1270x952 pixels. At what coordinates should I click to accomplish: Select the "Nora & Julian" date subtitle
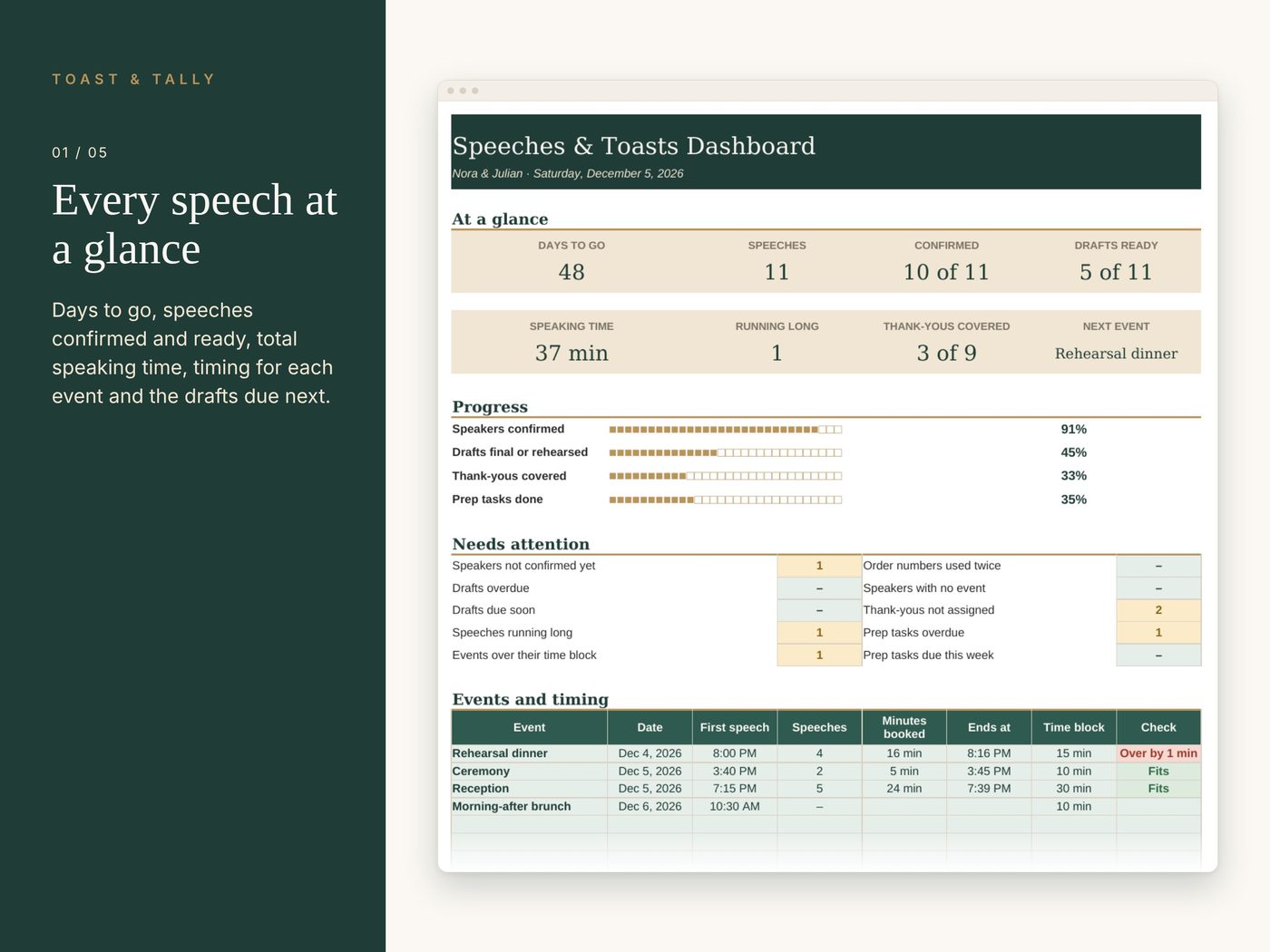568,173
